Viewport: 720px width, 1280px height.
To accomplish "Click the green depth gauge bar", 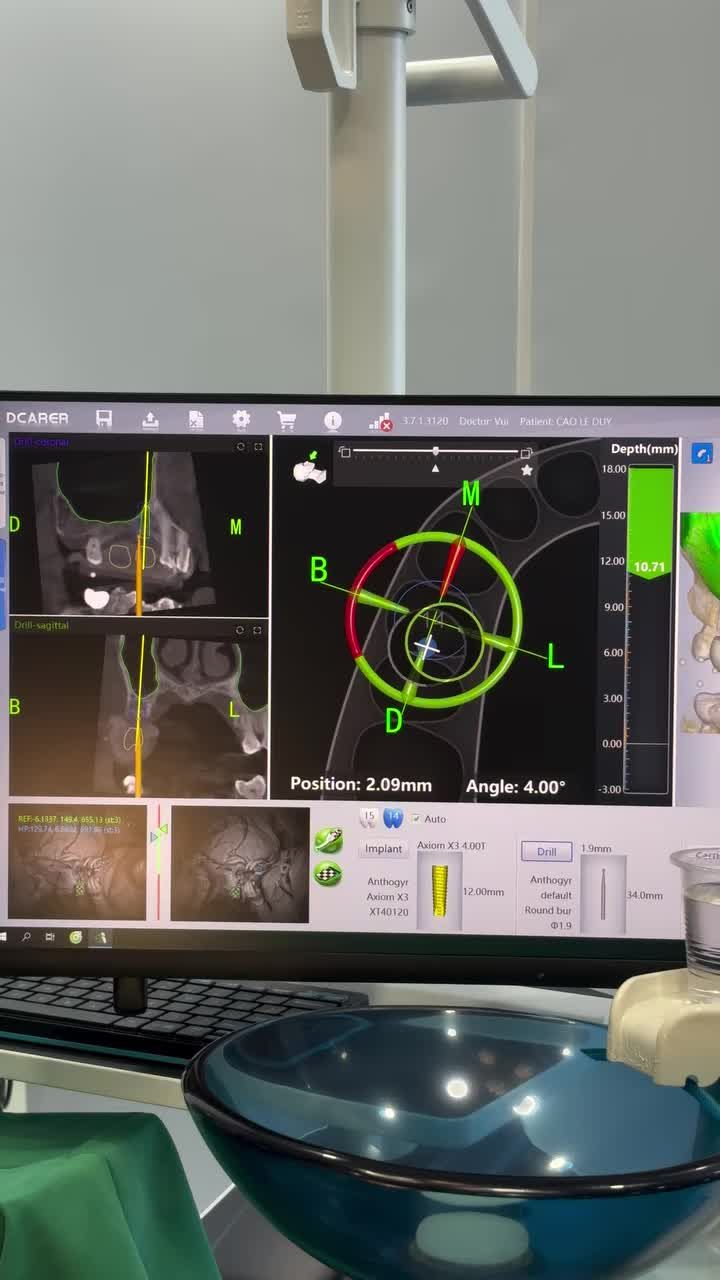I will pos(650,522).
